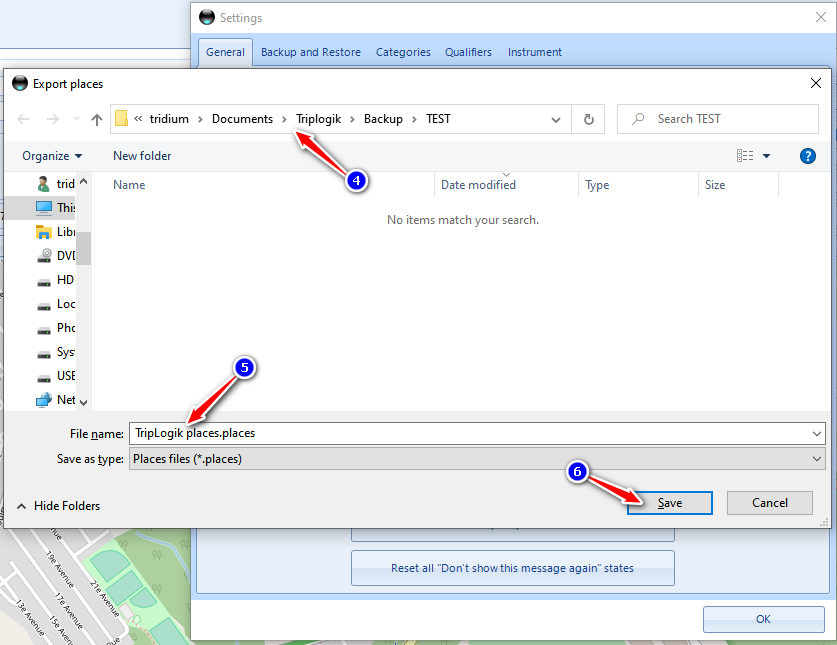Select Network in navigation tree

56,400
